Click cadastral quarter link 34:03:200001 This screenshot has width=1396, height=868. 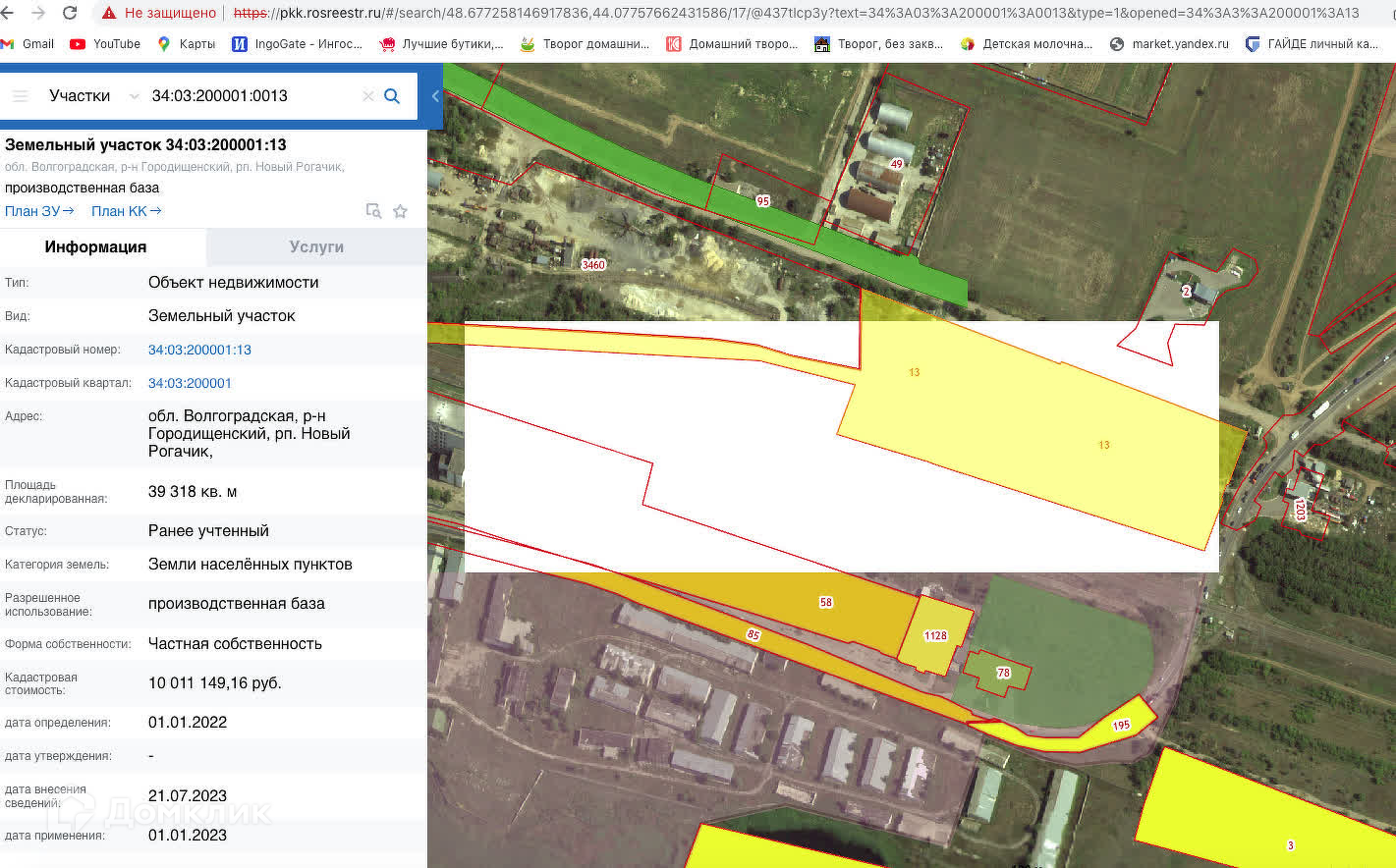190,383
